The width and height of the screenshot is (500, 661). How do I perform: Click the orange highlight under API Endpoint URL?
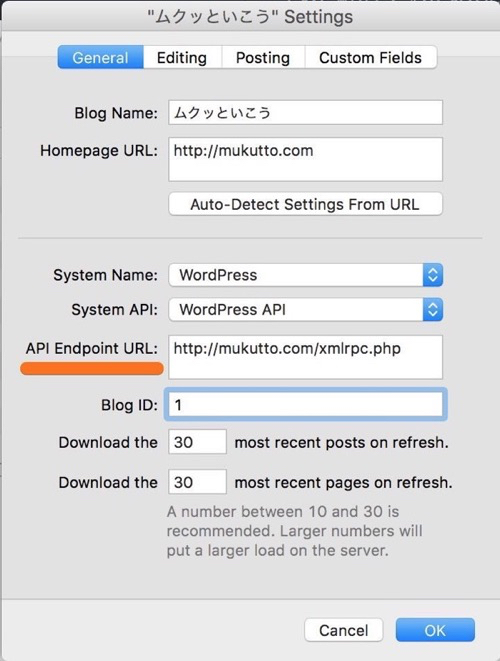coord(91,368)
